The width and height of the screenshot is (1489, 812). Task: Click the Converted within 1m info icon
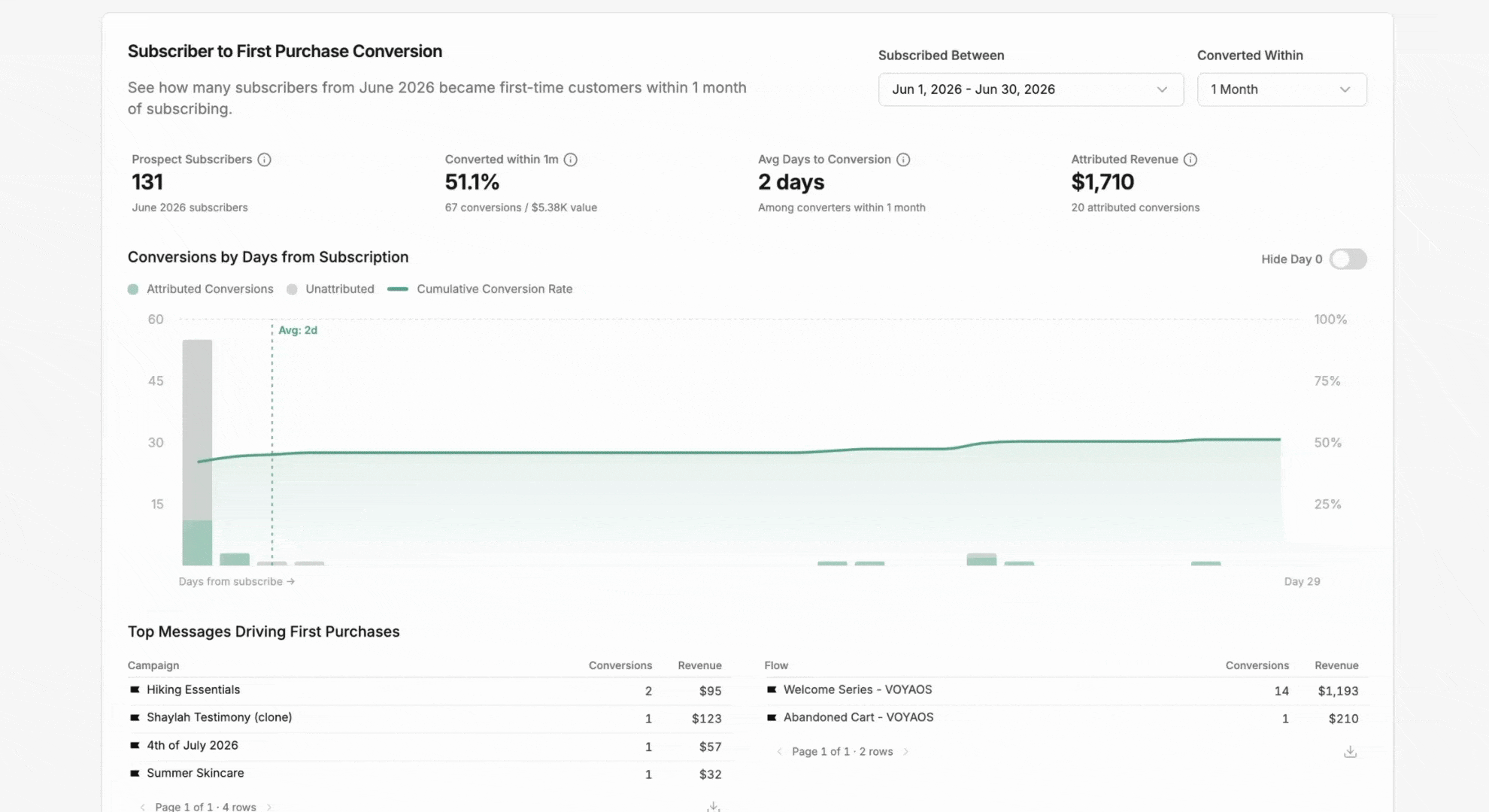tap(571, 159)
